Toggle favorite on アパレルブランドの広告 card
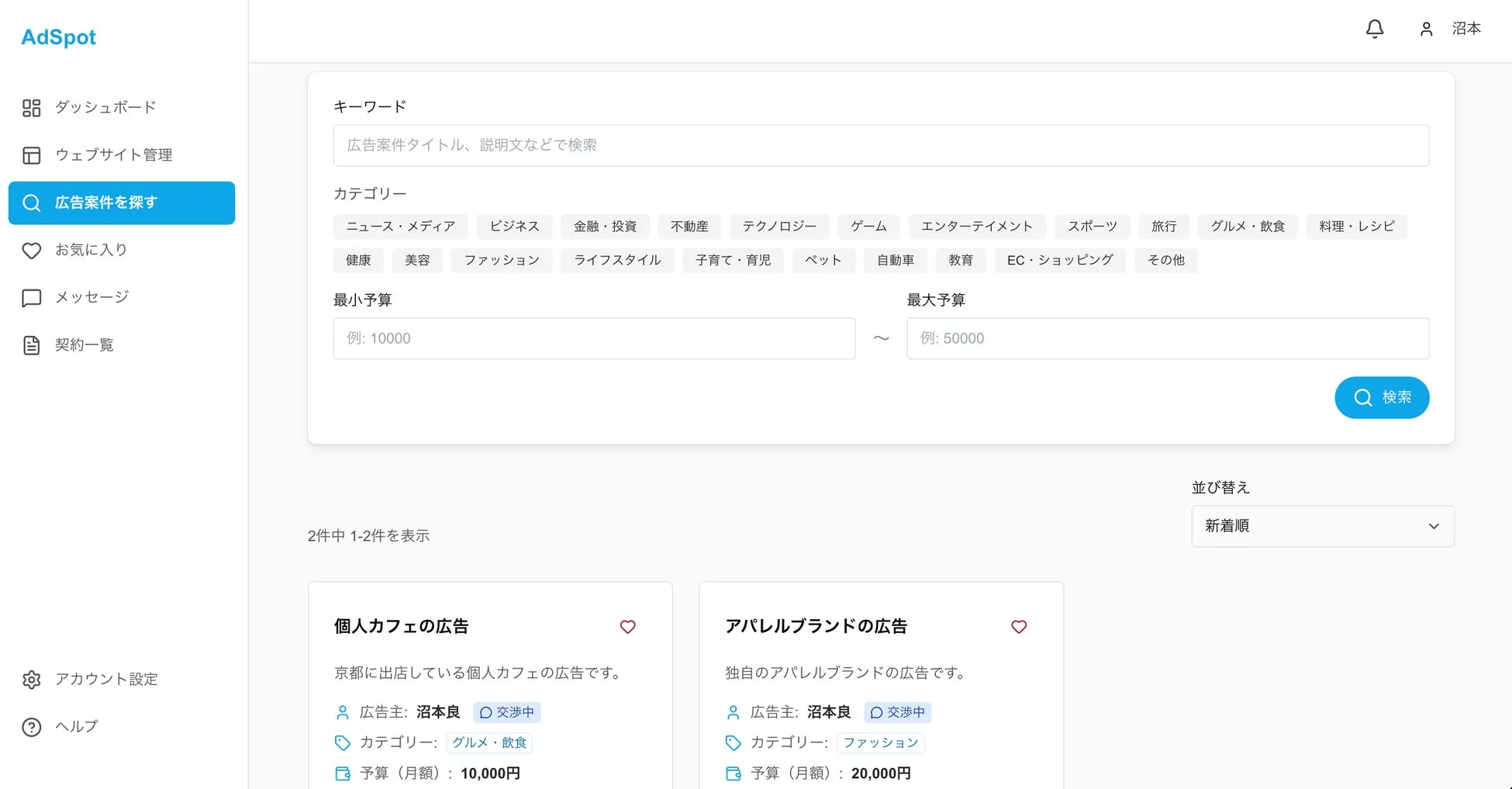The height and width of the screenshot is (789, 1512). pos(1018,627)
